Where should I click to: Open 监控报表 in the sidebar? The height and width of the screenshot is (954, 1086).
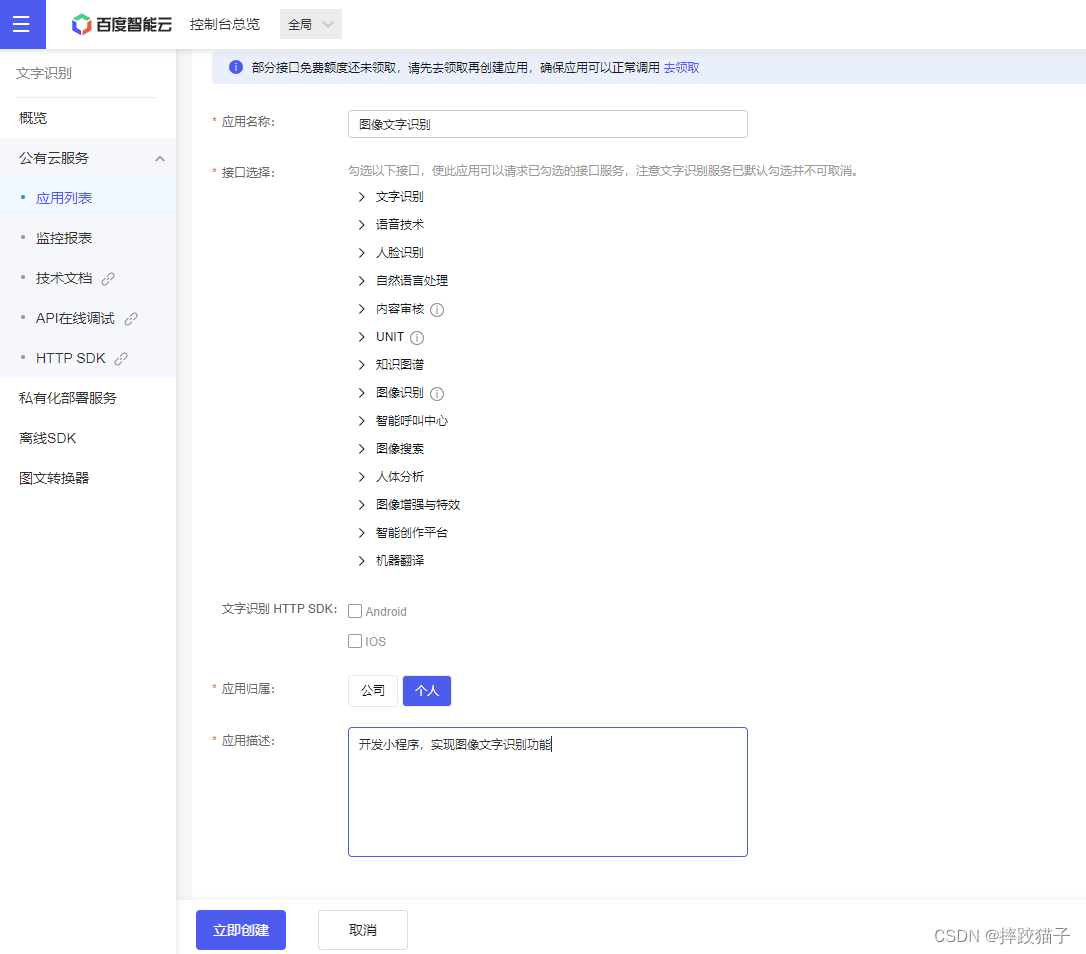point(64,238)
